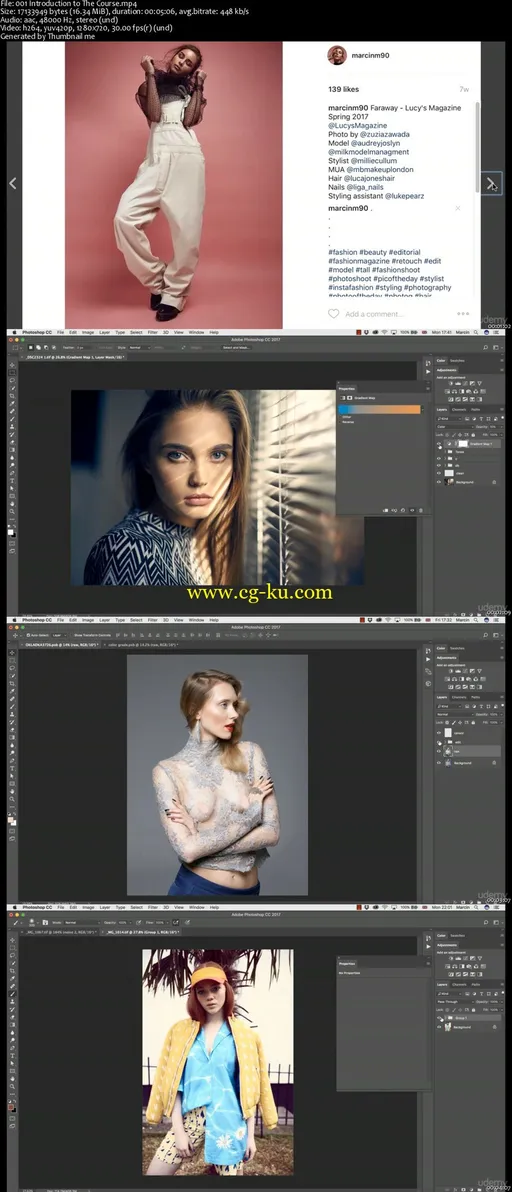The width and height of the screenshot is (512, 1192).
Task: Click trash icon in Gradient Map properties panel
Action: click(421, 510)
